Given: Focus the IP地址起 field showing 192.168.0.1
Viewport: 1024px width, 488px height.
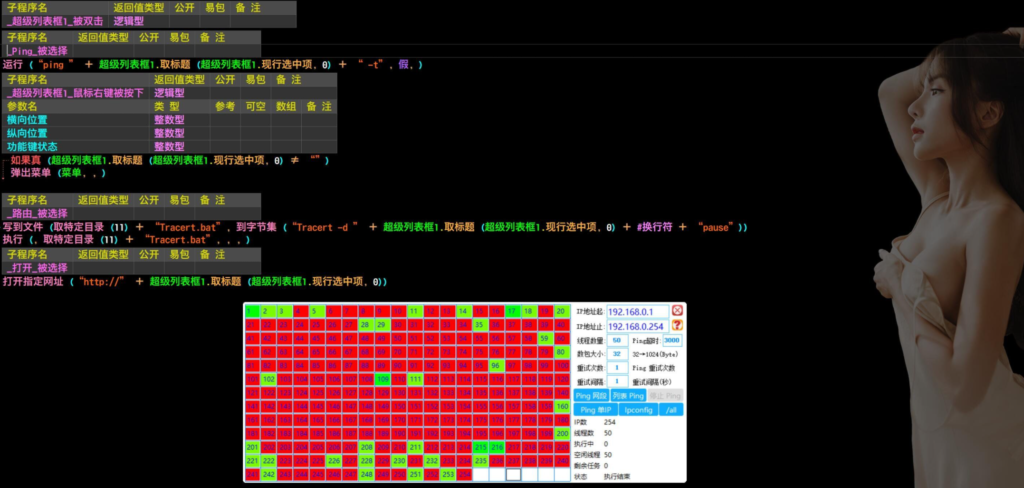Looking at the screenshot, I should 637,311.
